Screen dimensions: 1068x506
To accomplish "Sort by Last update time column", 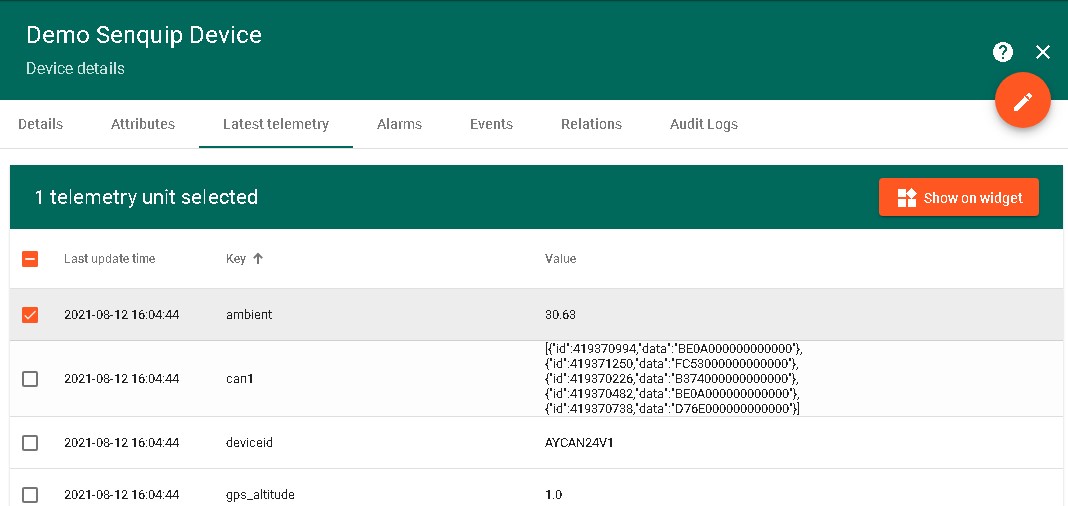I will pos(110,259).
